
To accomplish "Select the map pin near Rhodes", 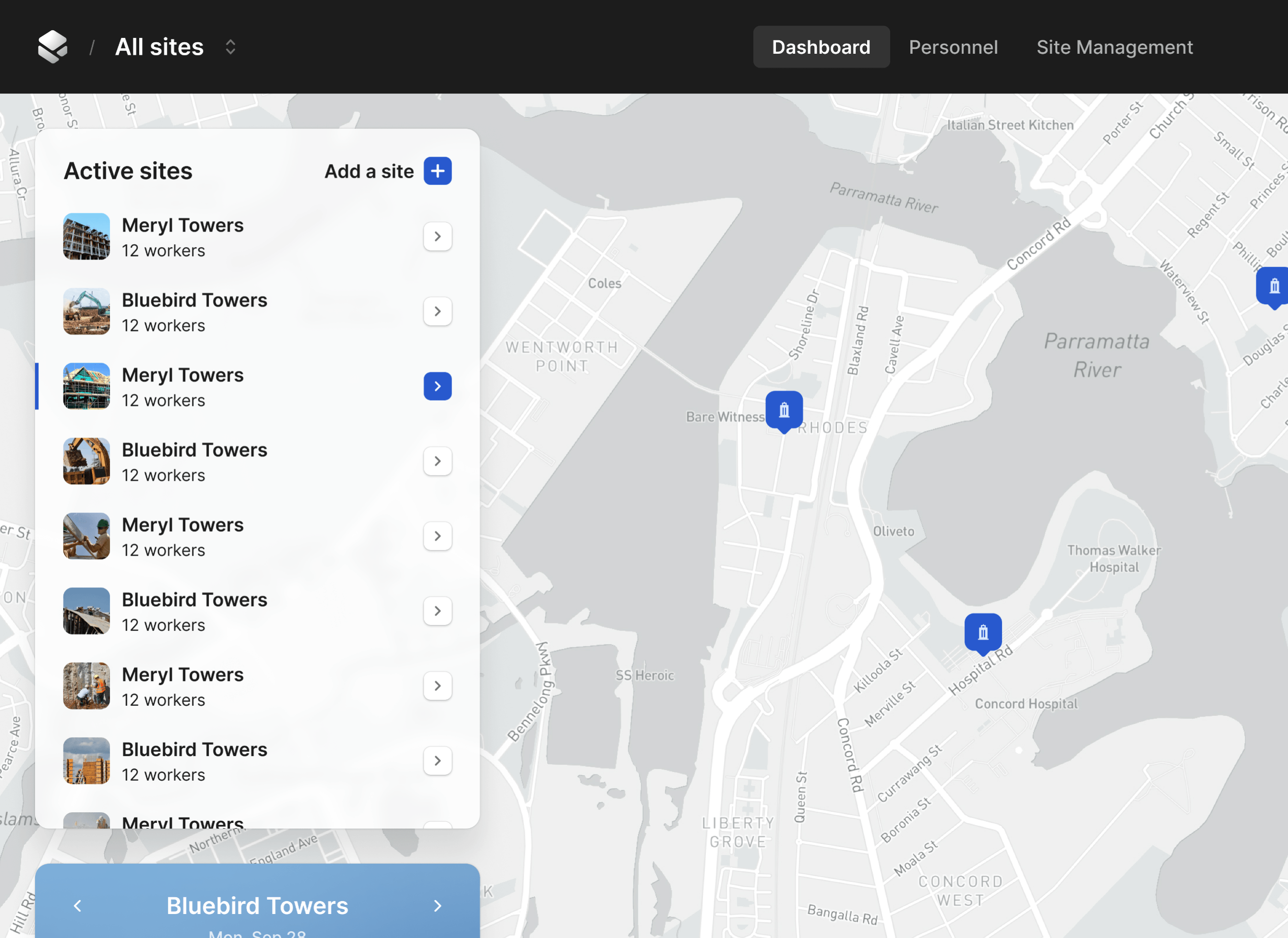I will click(x=784, y=411).
